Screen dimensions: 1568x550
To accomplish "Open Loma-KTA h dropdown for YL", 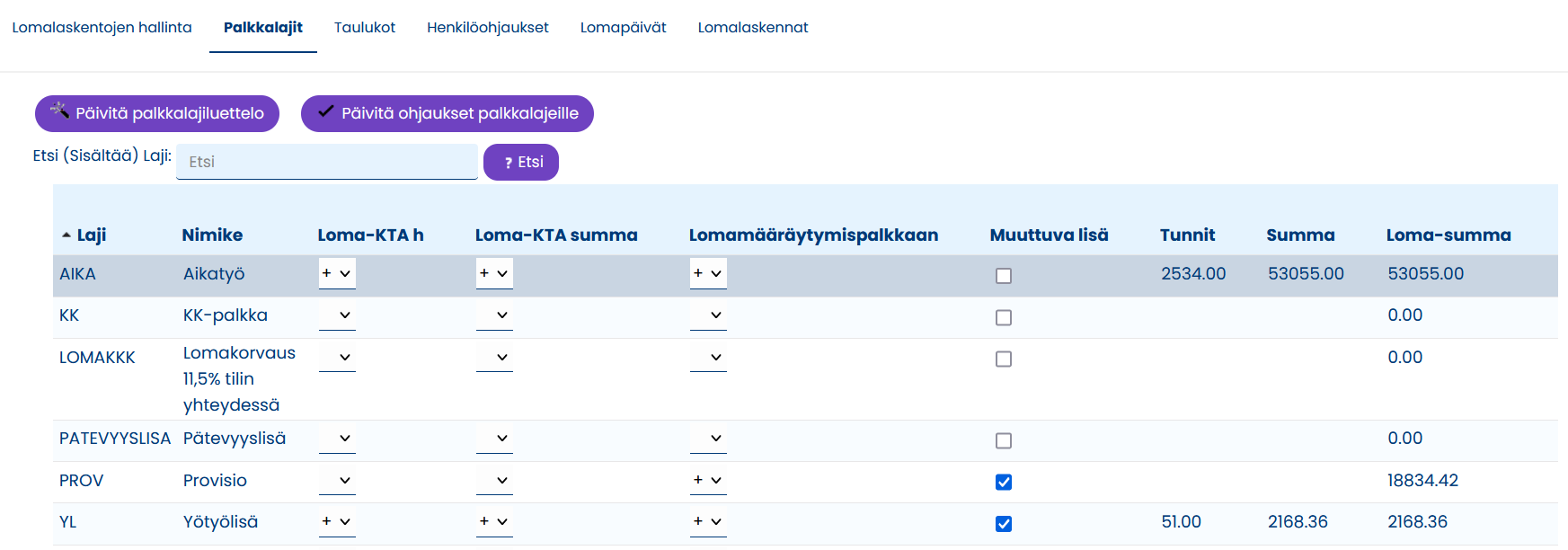I will pyautogui.click(x=337, y=521).
